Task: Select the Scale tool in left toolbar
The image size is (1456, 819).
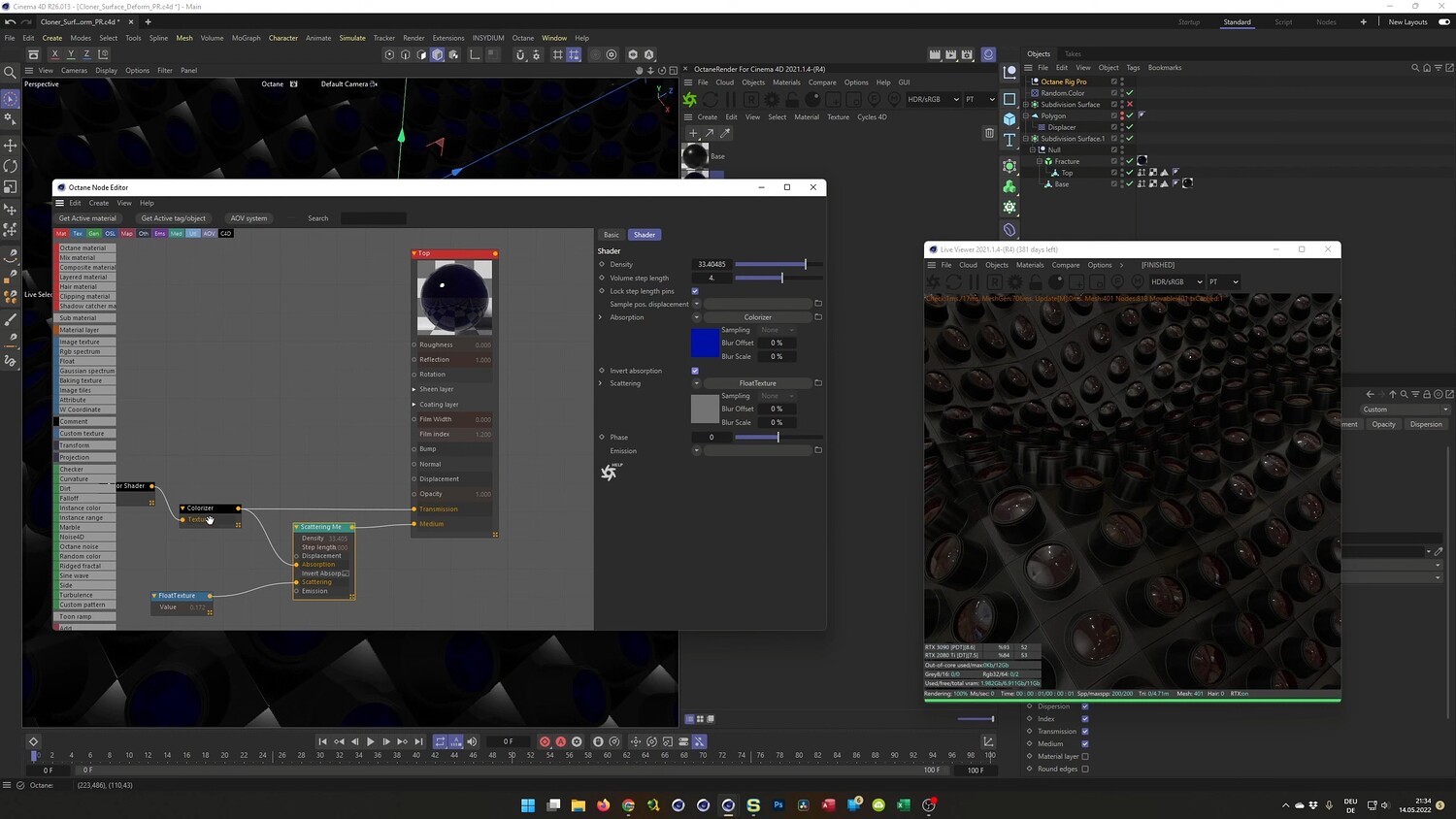Action: coord(11,187)
